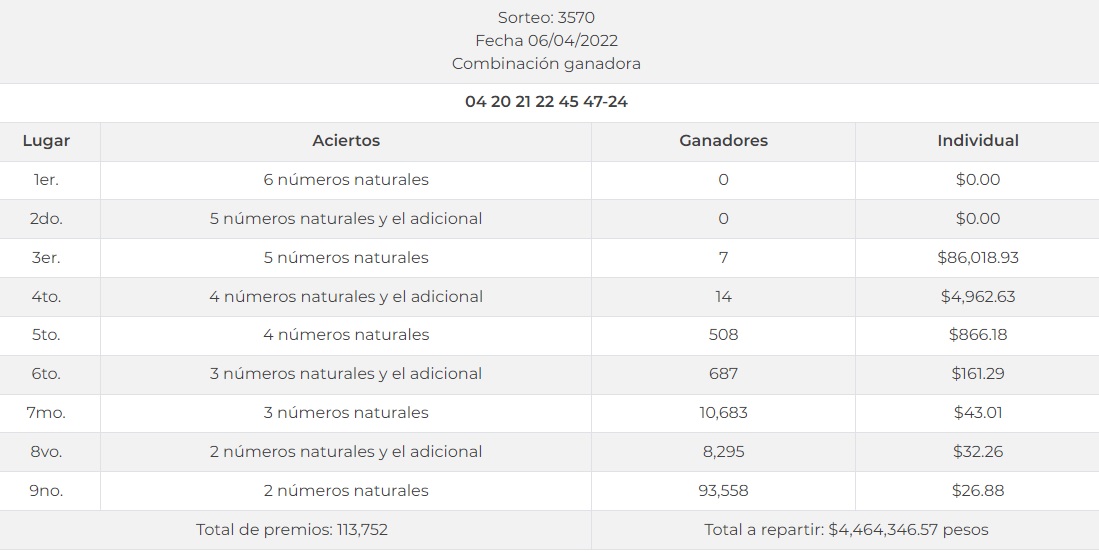1099x555 pixels.
Task: Click the 3er. prize amount $86,018.93
Action: pos(977,258)
